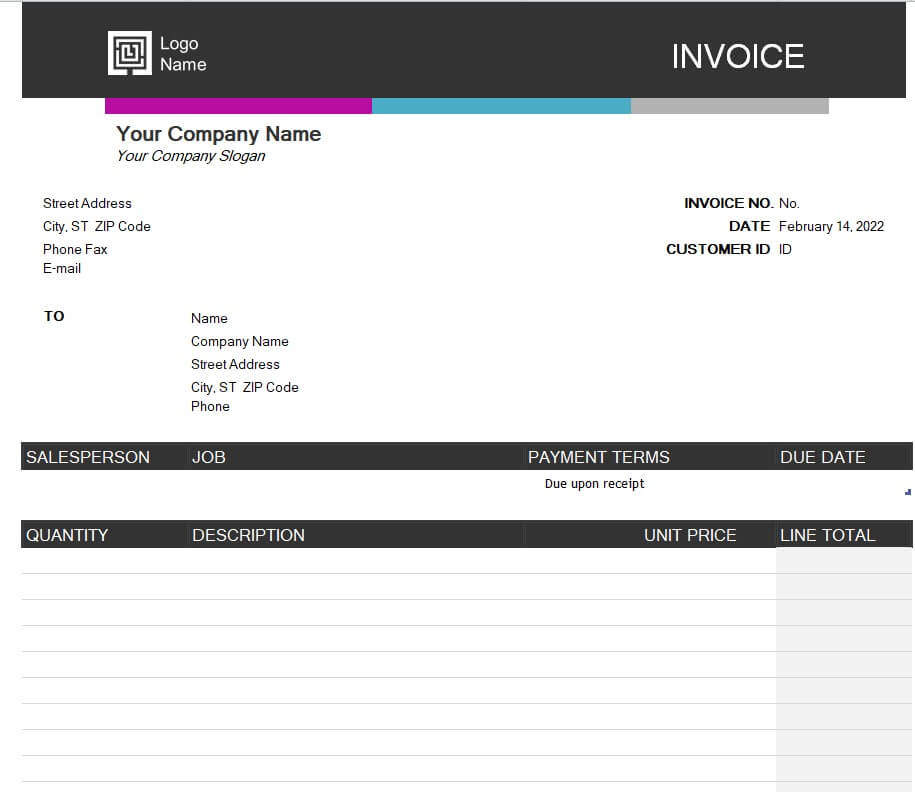The width and height of the screenshot is (915, 792).
Task: Click the date February 14, 2022
Action: click(831, 226)
